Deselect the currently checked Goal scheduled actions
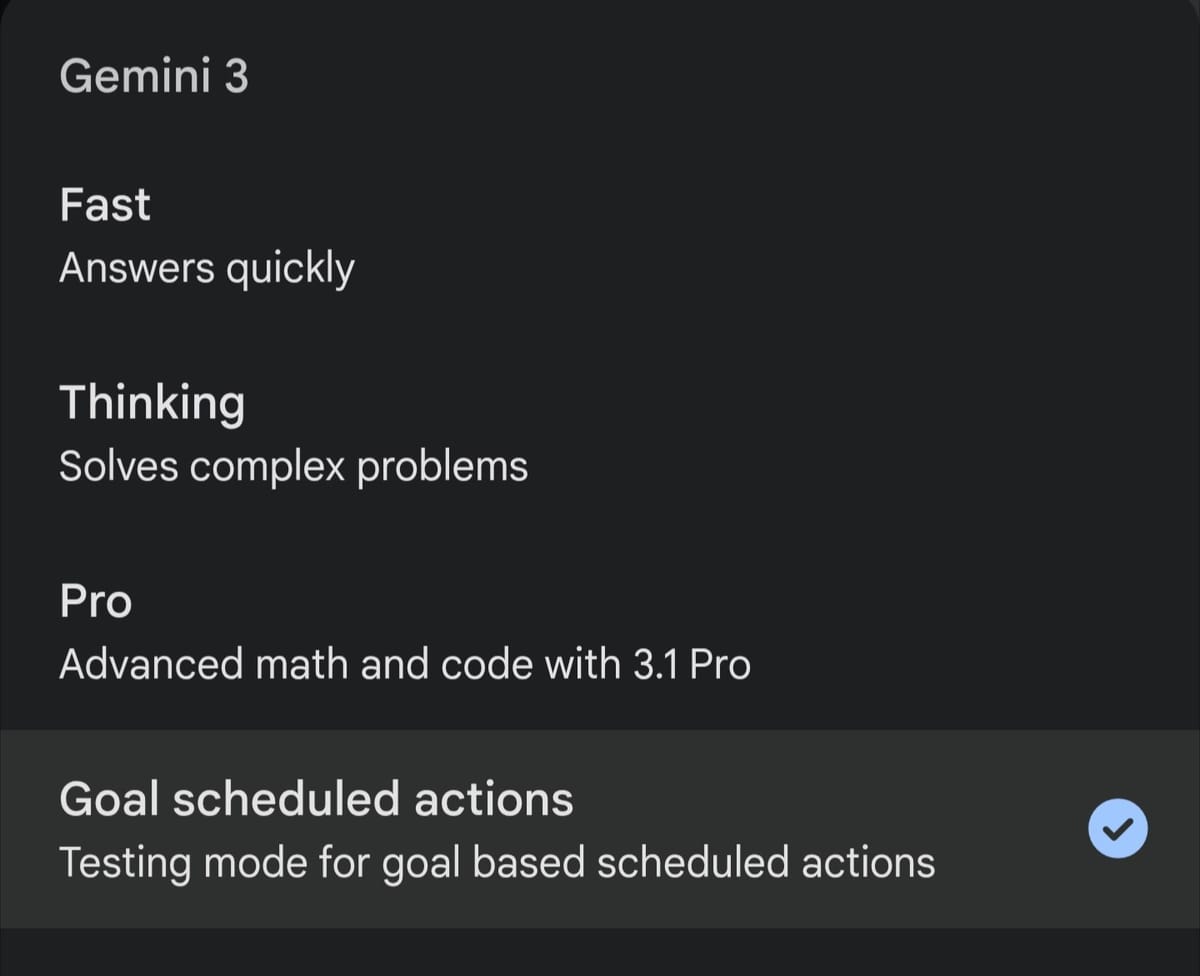The height and width of the screenshot is (976, 1200). pos(1118,828)
